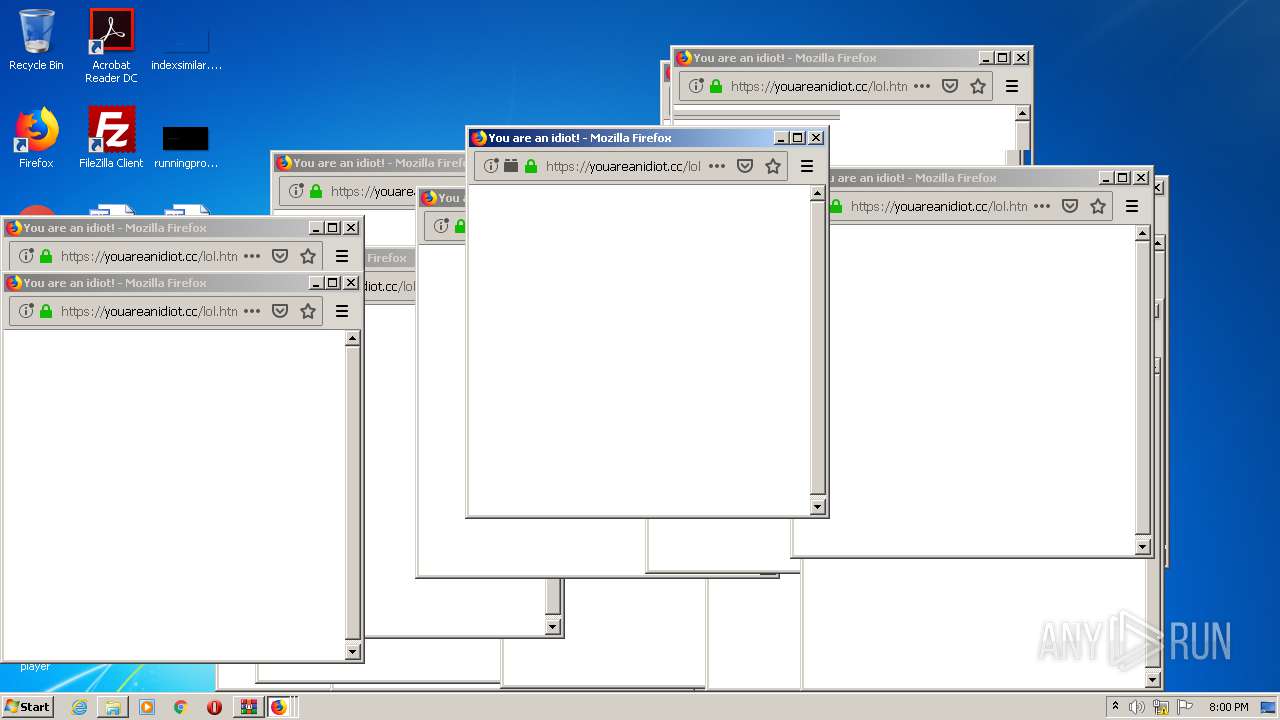1280x720 pixels.
Task: Open page actions dots in right-side Firefox window
Action: [x=1042, y=206]
